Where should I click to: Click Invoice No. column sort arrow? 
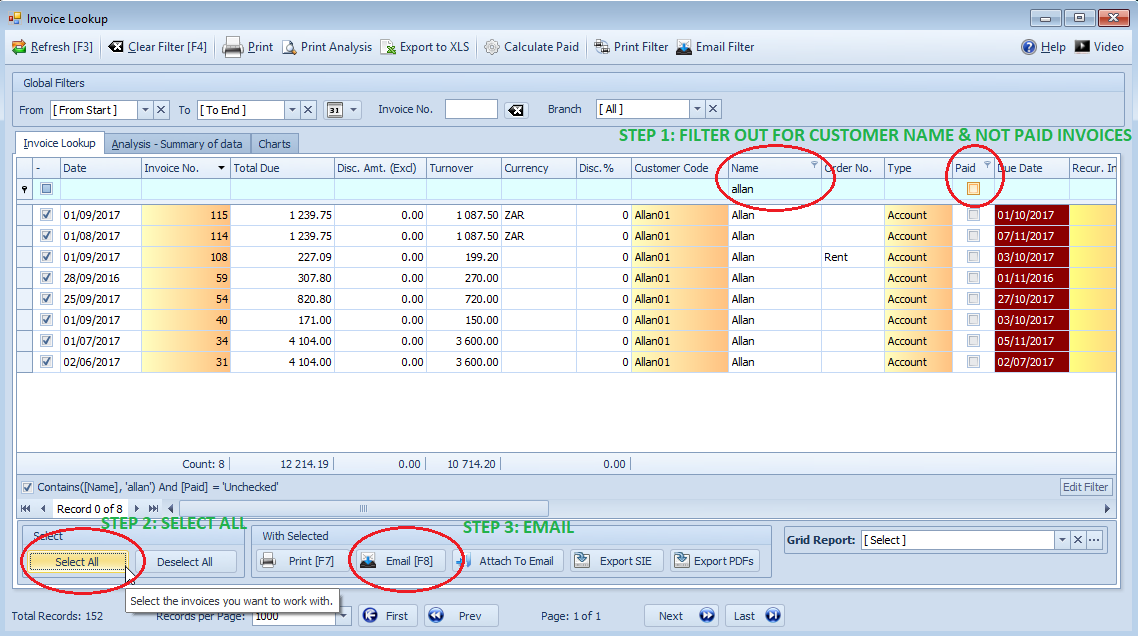coord(221,168)
